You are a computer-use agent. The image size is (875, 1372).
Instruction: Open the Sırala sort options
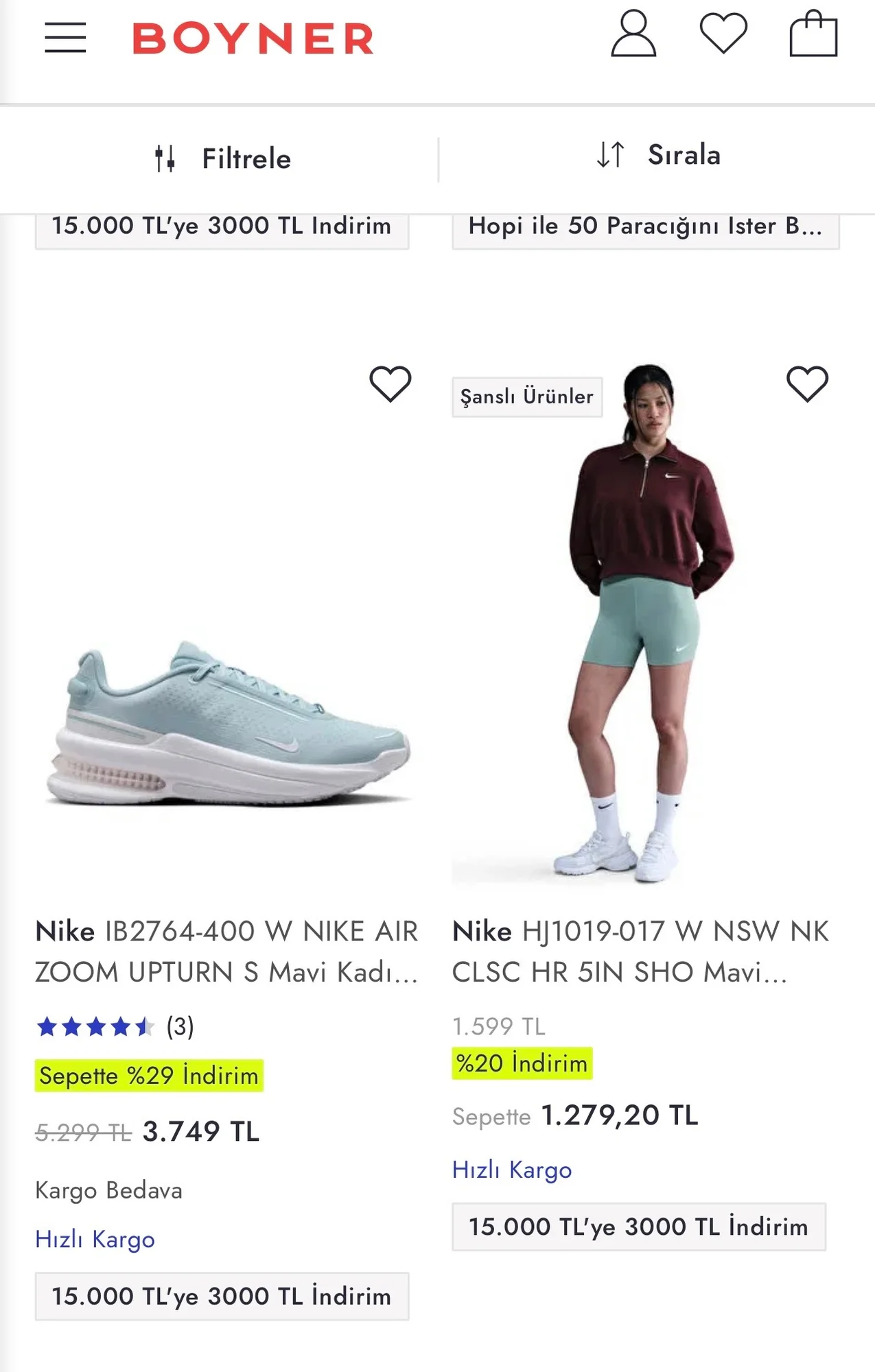click(684, 155)
